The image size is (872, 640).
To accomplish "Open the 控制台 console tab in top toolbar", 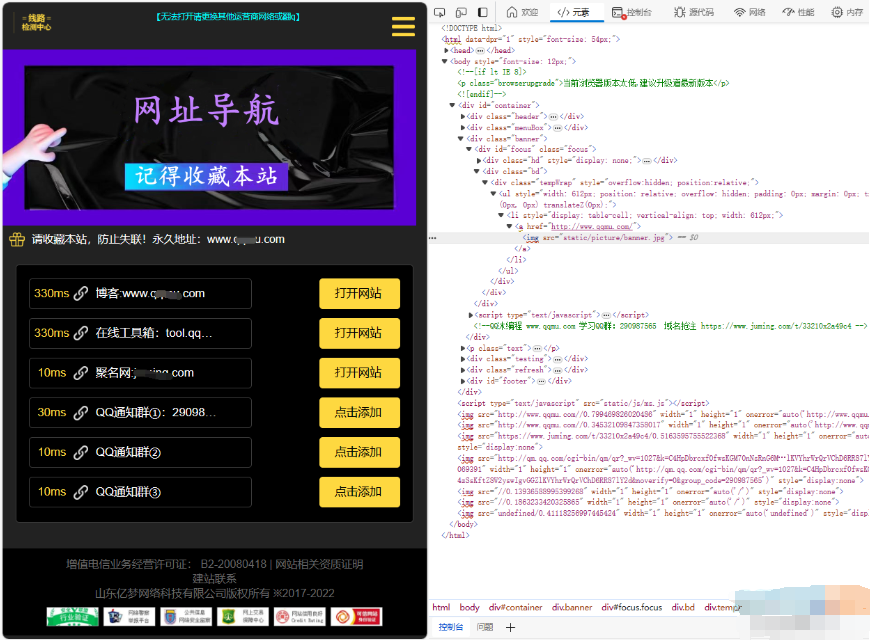I will (631, 12).
